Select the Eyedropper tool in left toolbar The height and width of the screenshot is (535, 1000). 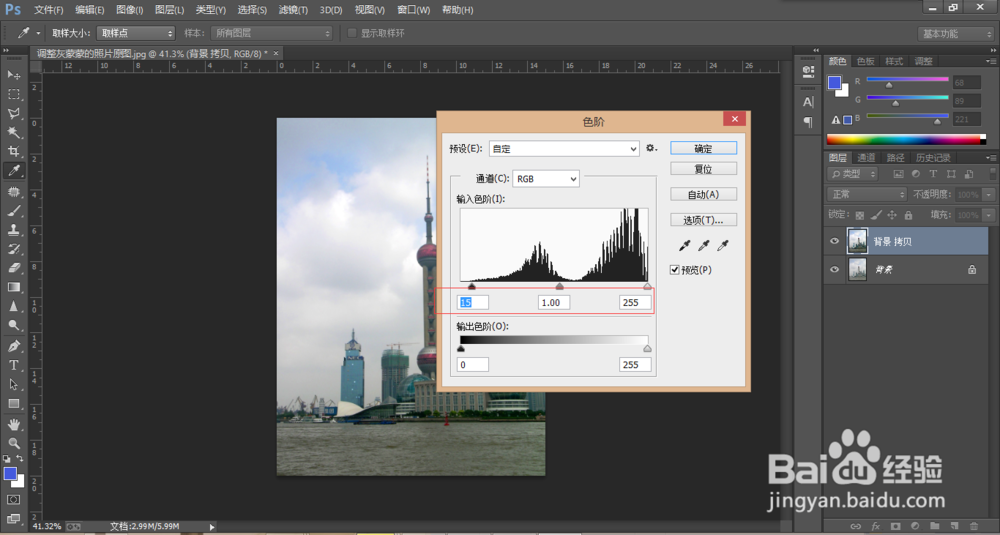click(13, 170)
